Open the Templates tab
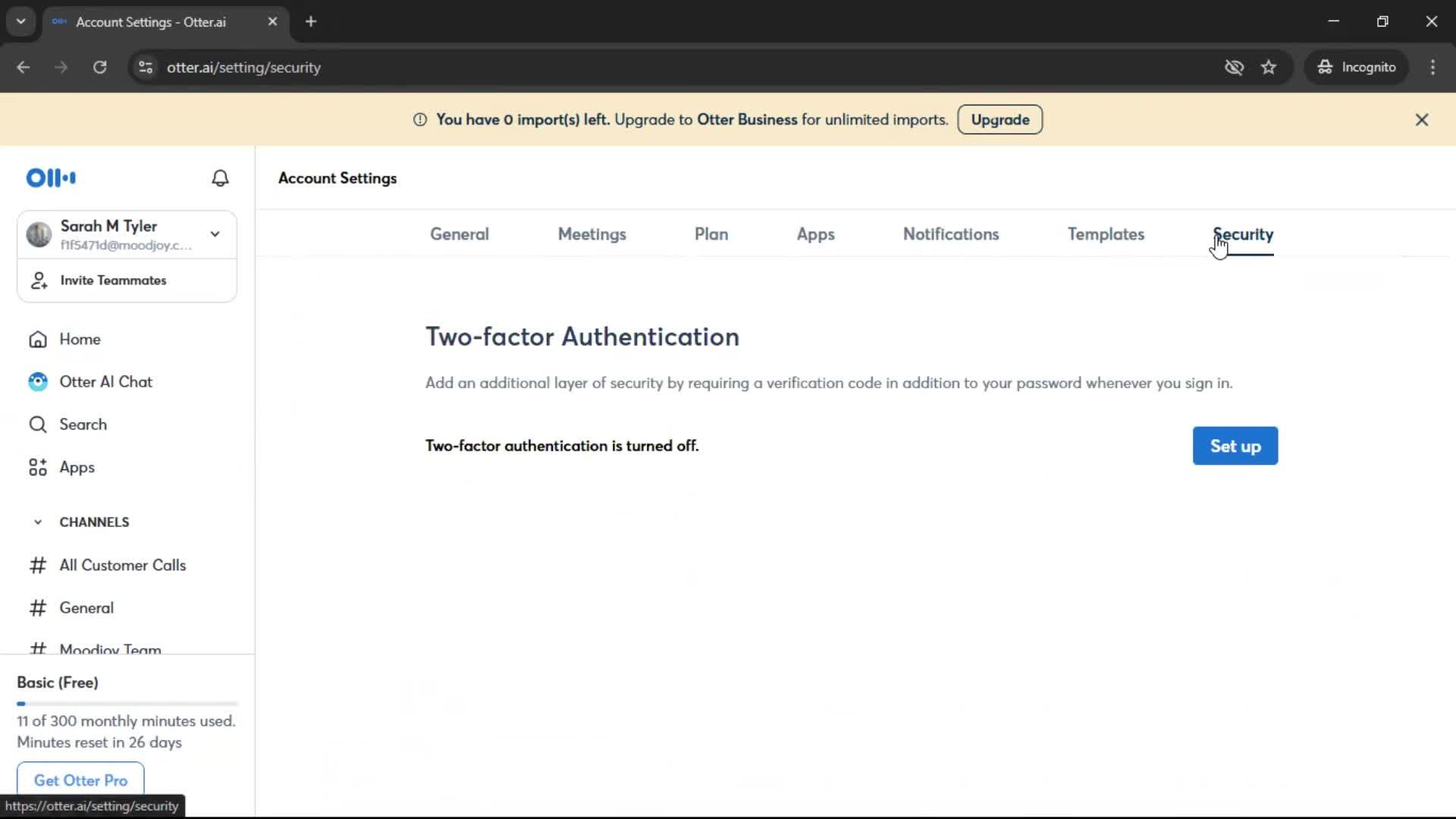The image size is (1456, 819). click(1106, 234)
